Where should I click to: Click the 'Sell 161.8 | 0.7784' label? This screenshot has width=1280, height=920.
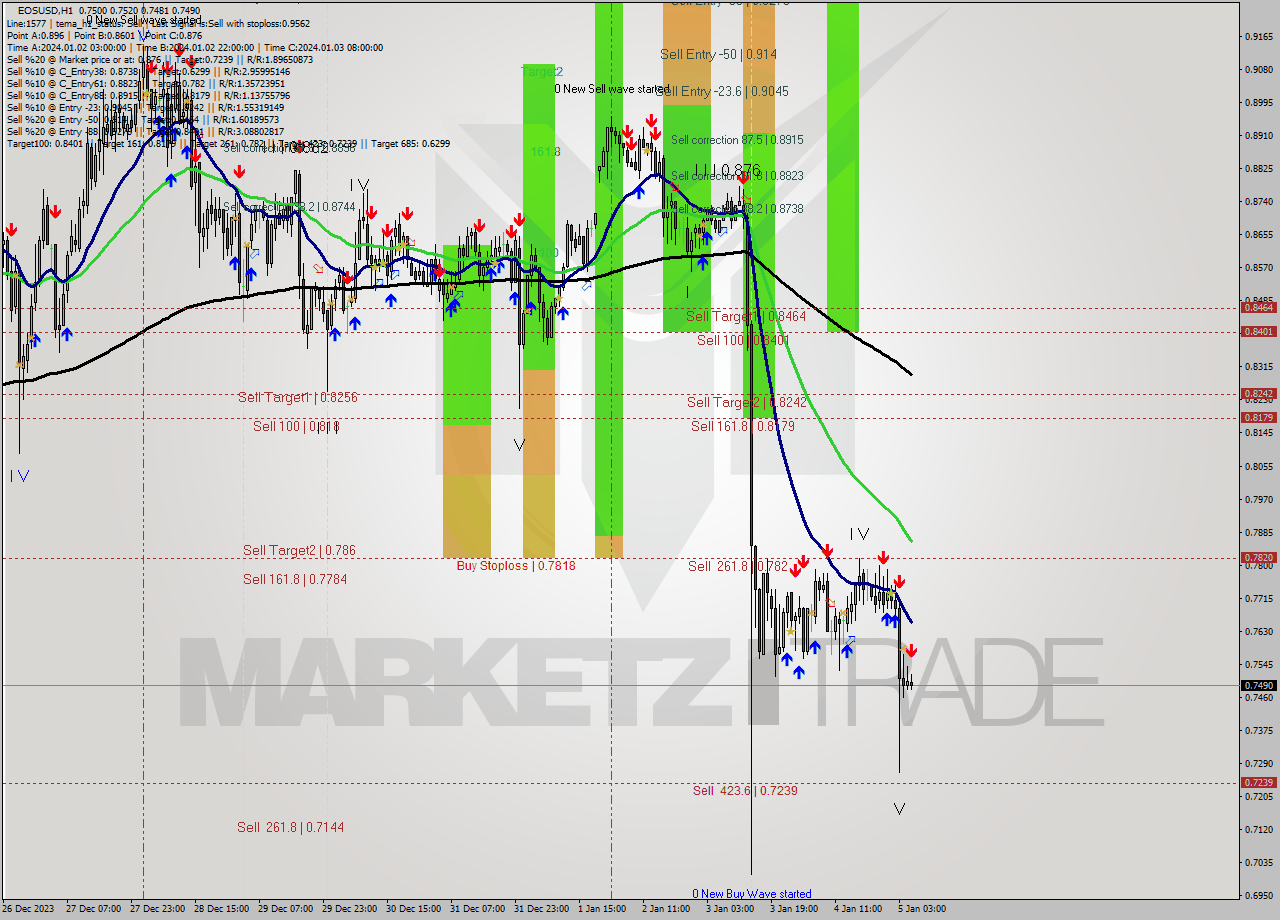pyautogui.click(x=295, y=579)
